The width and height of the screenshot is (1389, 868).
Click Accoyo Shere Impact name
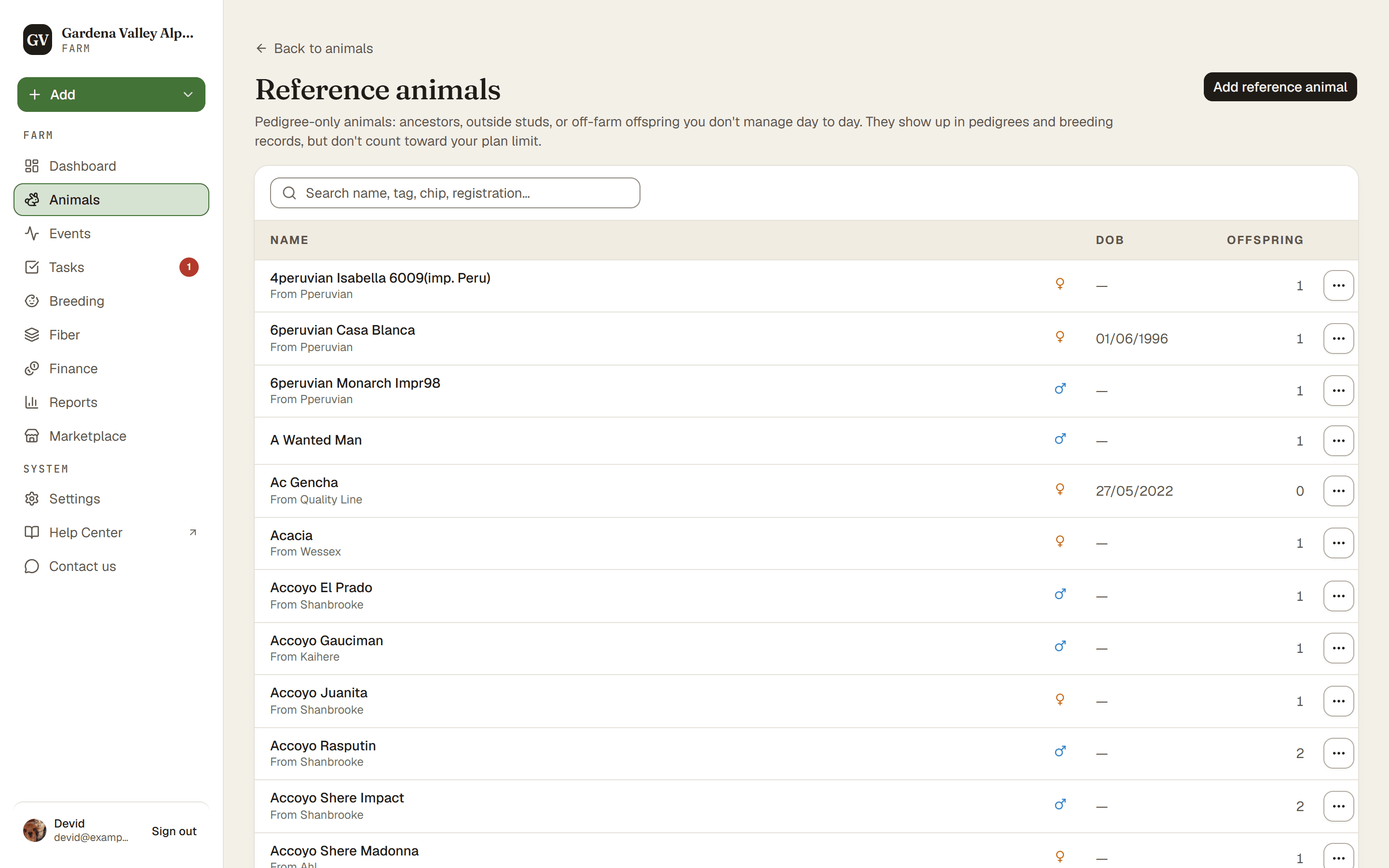(337, 798)
